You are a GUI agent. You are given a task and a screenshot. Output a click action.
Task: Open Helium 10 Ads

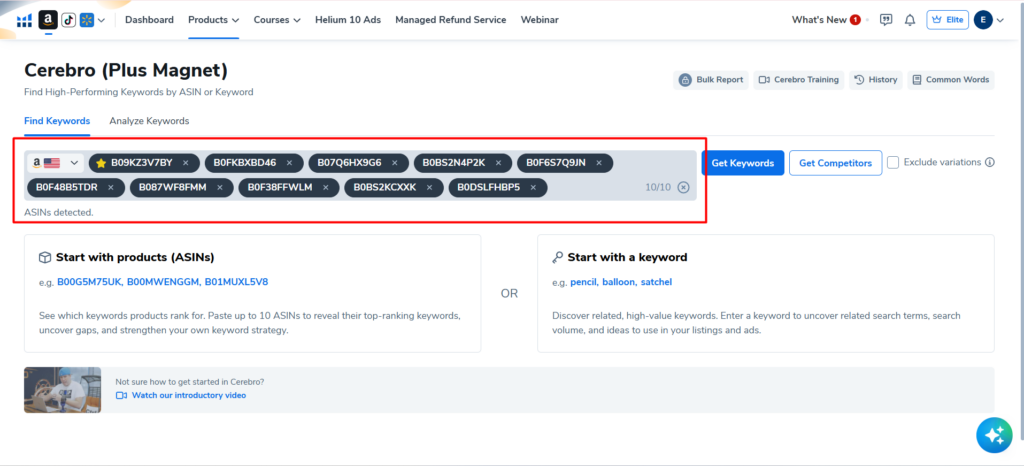pos(348,20)
